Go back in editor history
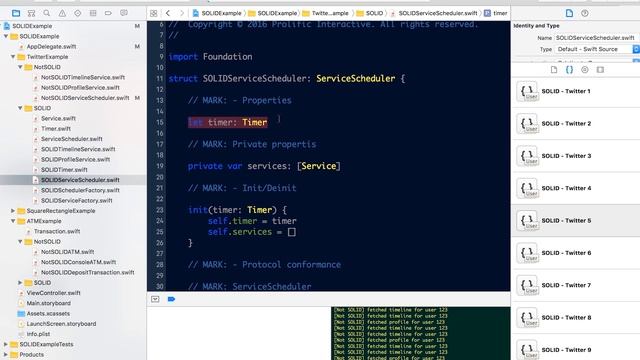This screenshot has height=360, width=640. 168,13
